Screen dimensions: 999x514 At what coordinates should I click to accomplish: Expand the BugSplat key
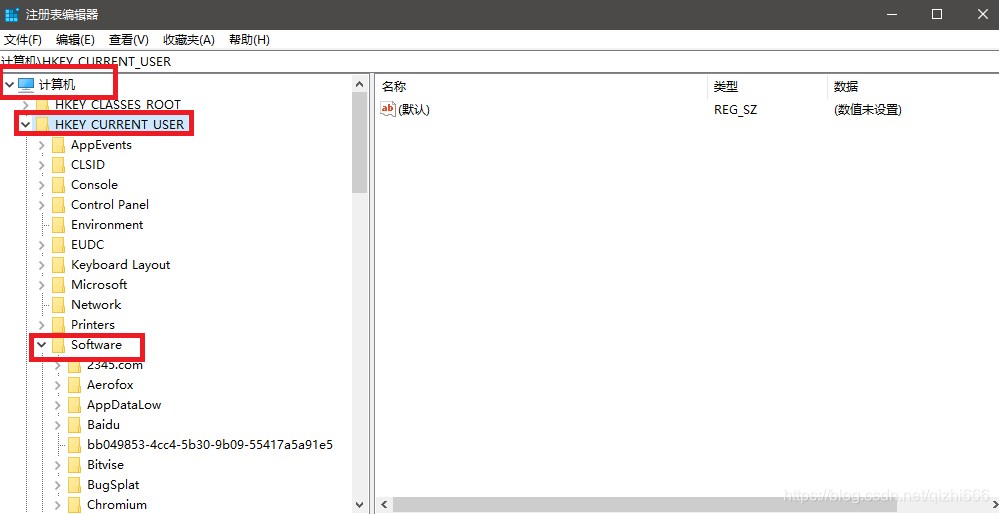(x=58, y=485)
